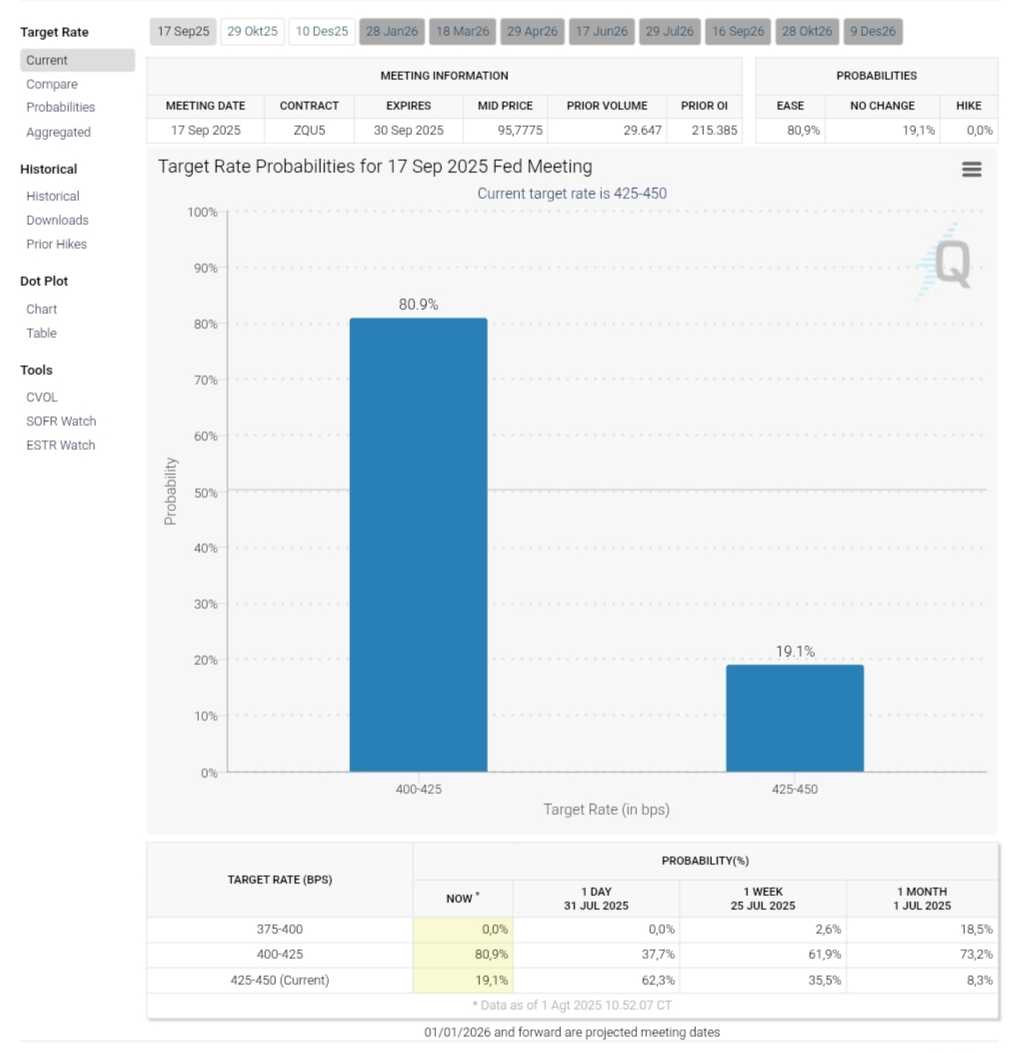Click the 8,3% 1 MONTH cell
The height and width of the screenshot is (1054, 1031).
922,980
